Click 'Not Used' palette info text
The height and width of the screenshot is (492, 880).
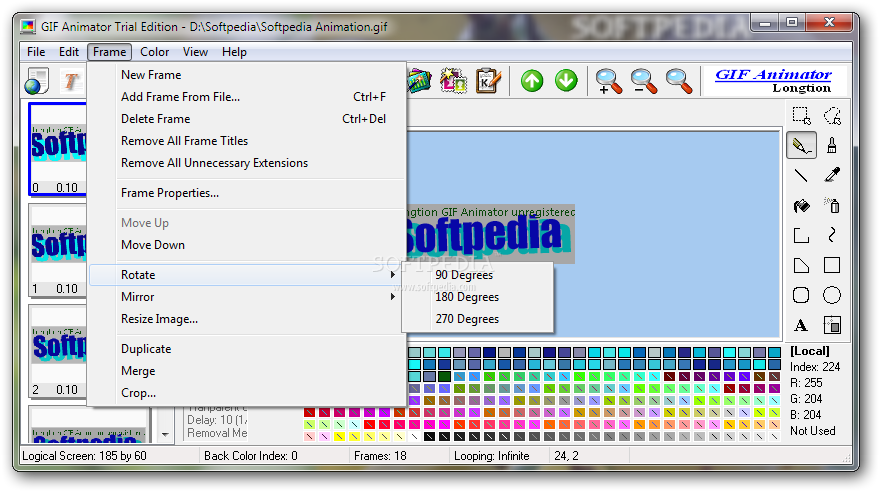pos(813,431)
